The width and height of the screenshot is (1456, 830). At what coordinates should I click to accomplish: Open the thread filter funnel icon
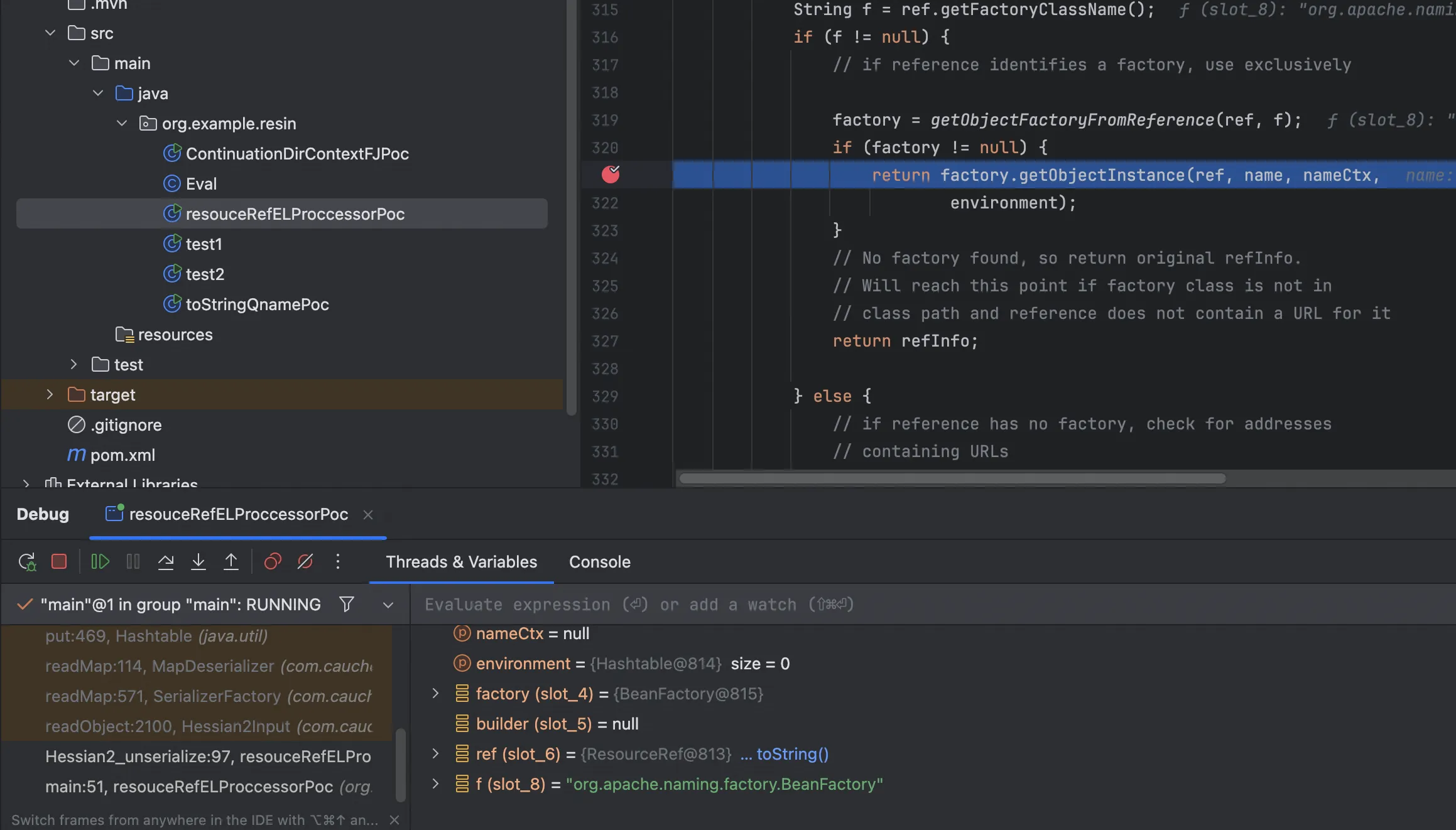point(347,604)
